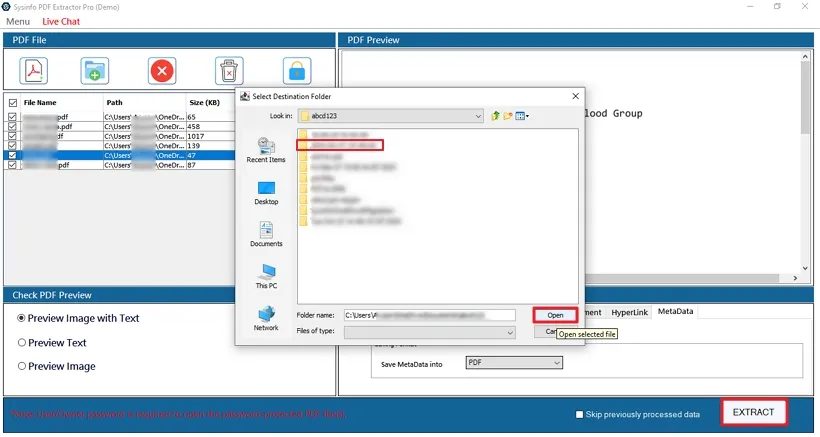
Task: Select Desktop in the dialog sidebar
Action: tap(266, 193)
